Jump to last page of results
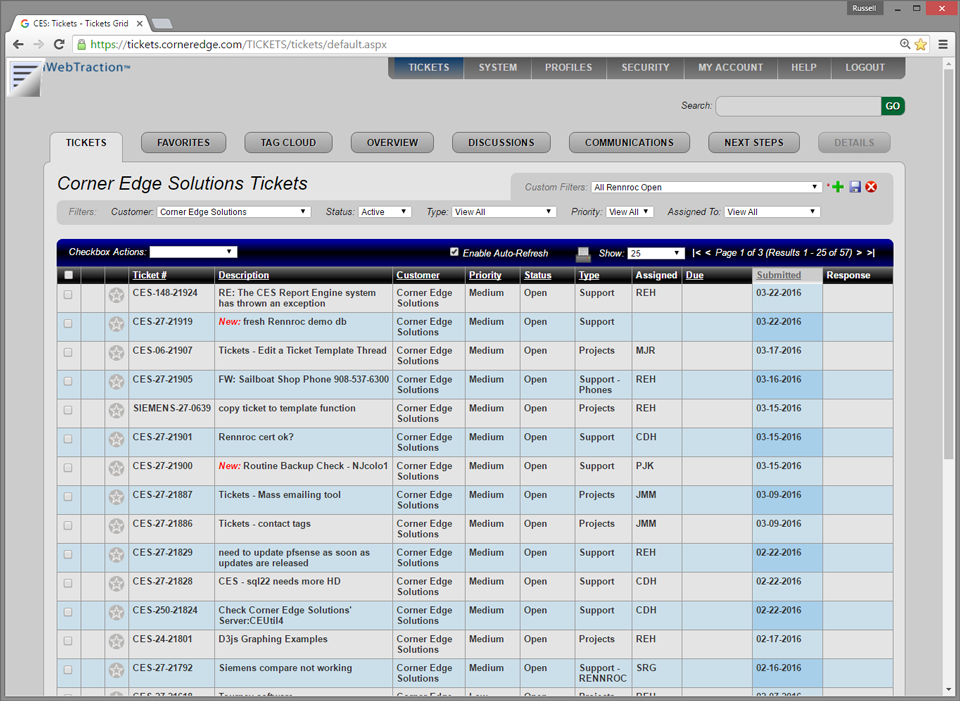Image resolution: width=960 pixels, height=701 pixels. click(x=871, y=253)
